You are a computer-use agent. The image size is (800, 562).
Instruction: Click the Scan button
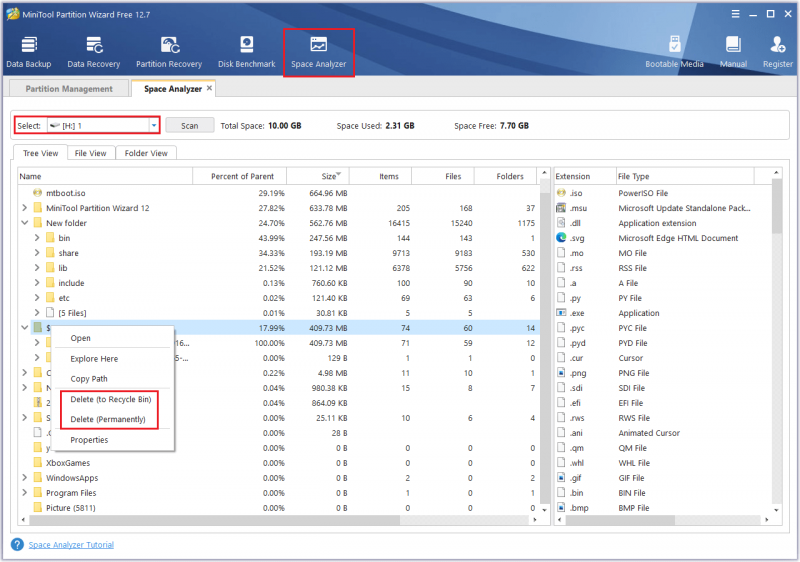pyautogui.click(x=189, y=125)
